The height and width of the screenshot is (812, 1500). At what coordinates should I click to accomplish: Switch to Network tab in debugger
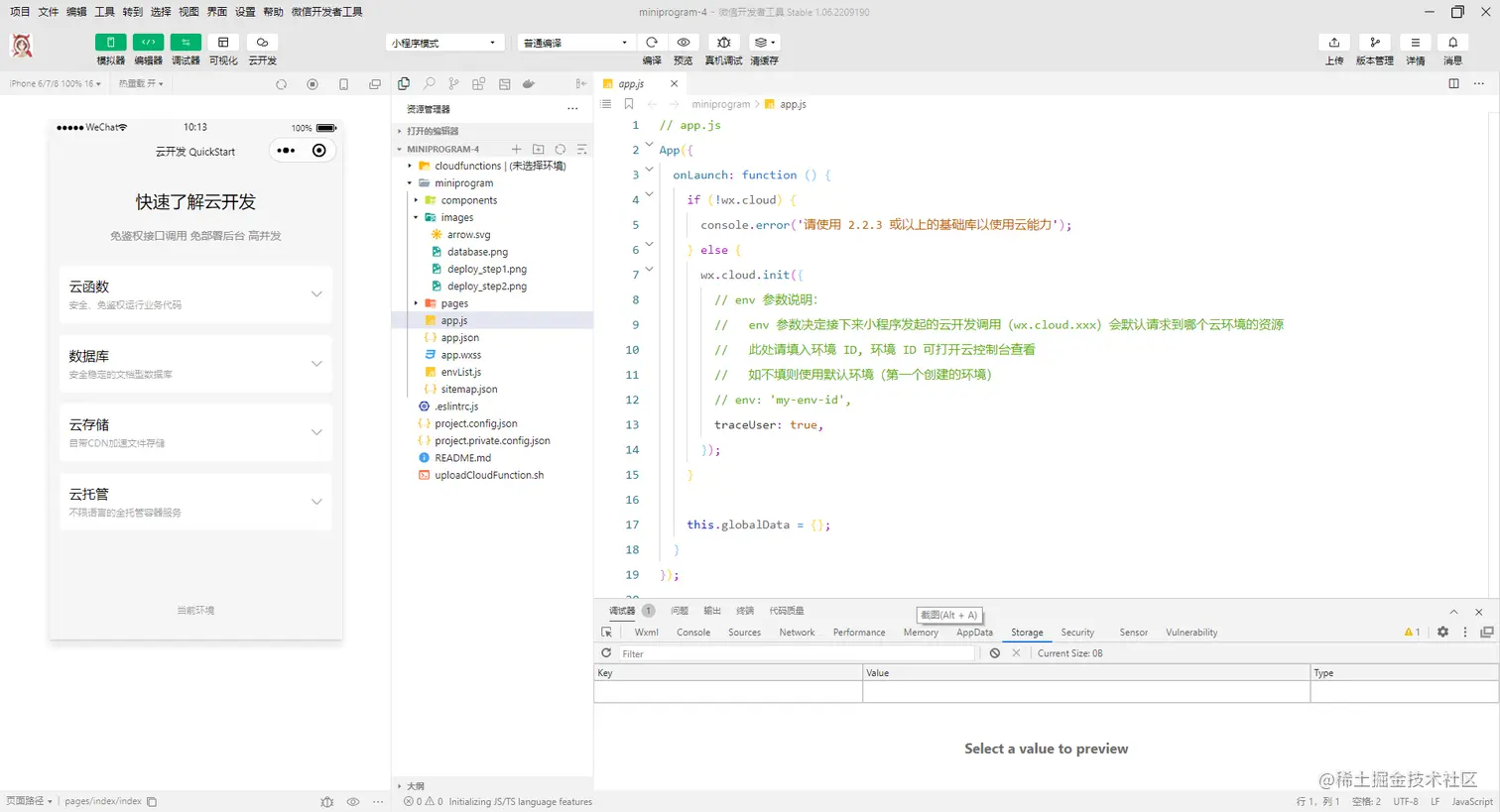click(797, 633)
